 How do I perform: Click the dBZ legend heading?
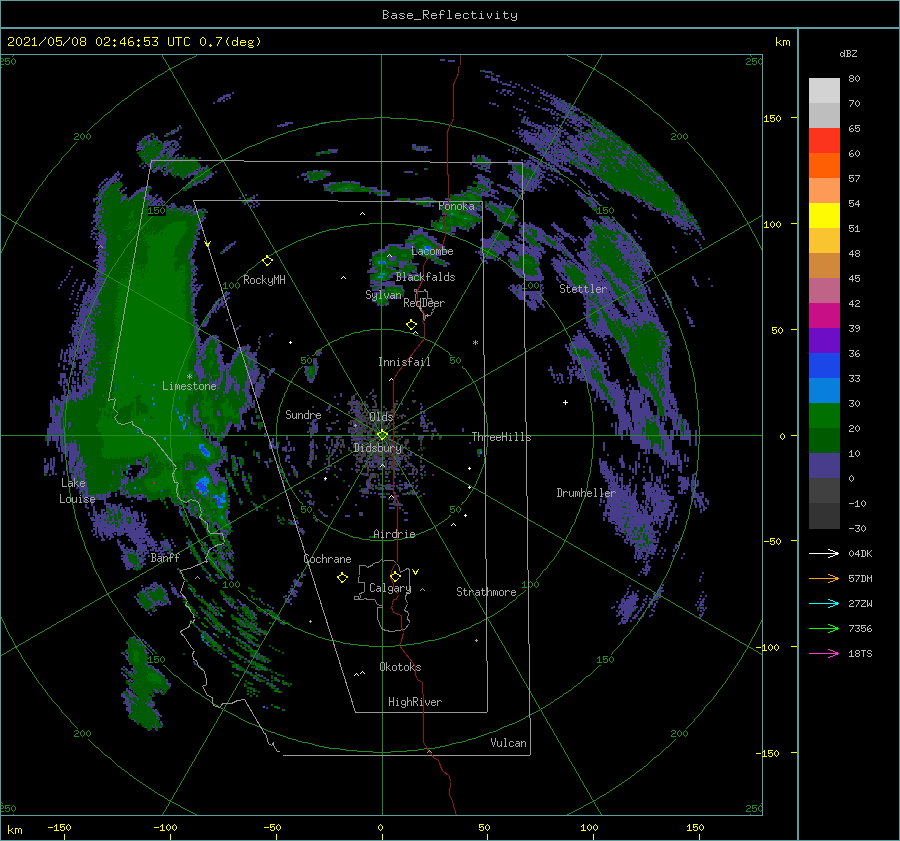[848, 53]
